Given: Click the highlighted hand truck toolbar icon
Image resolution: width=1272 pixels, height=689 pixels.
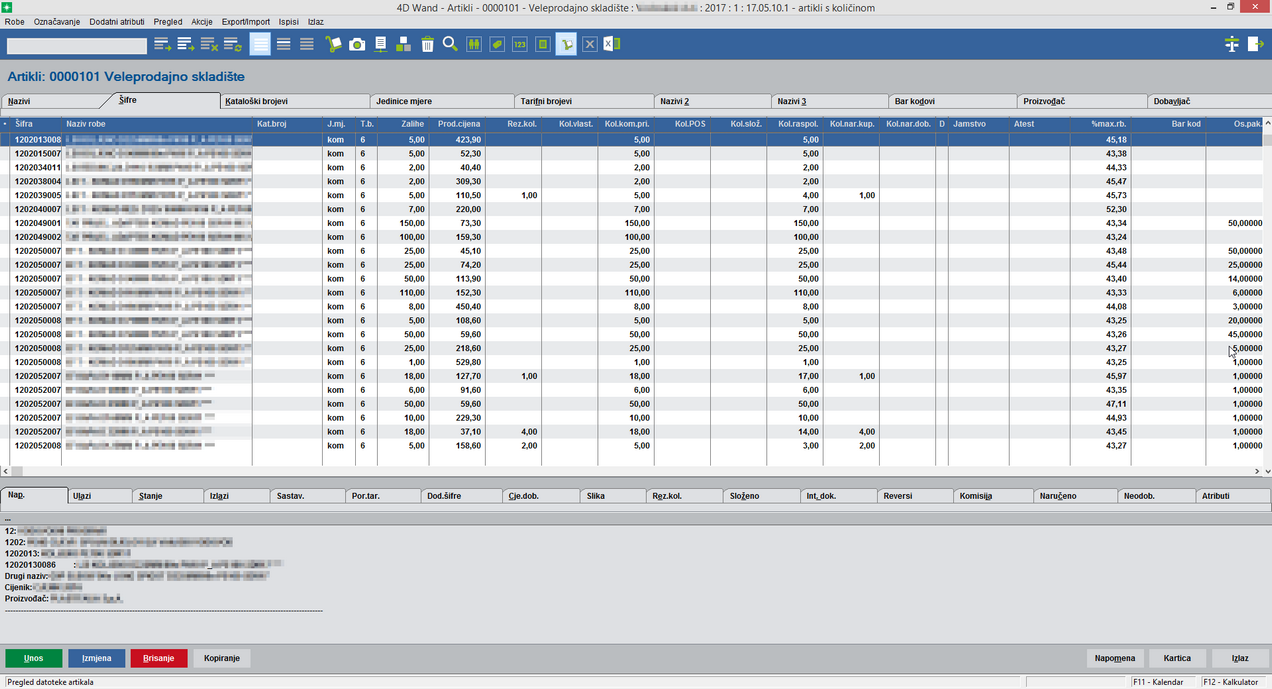Looking at the screenshot, I should (566, 44).
